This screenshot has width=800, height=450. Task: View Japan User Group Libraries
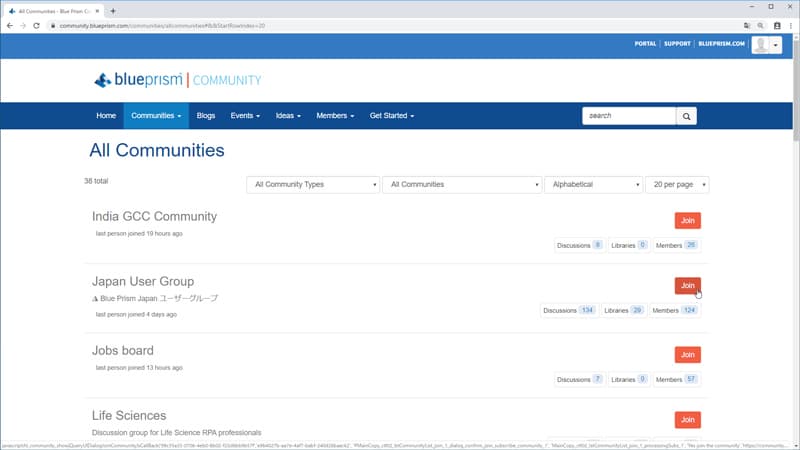623,310
